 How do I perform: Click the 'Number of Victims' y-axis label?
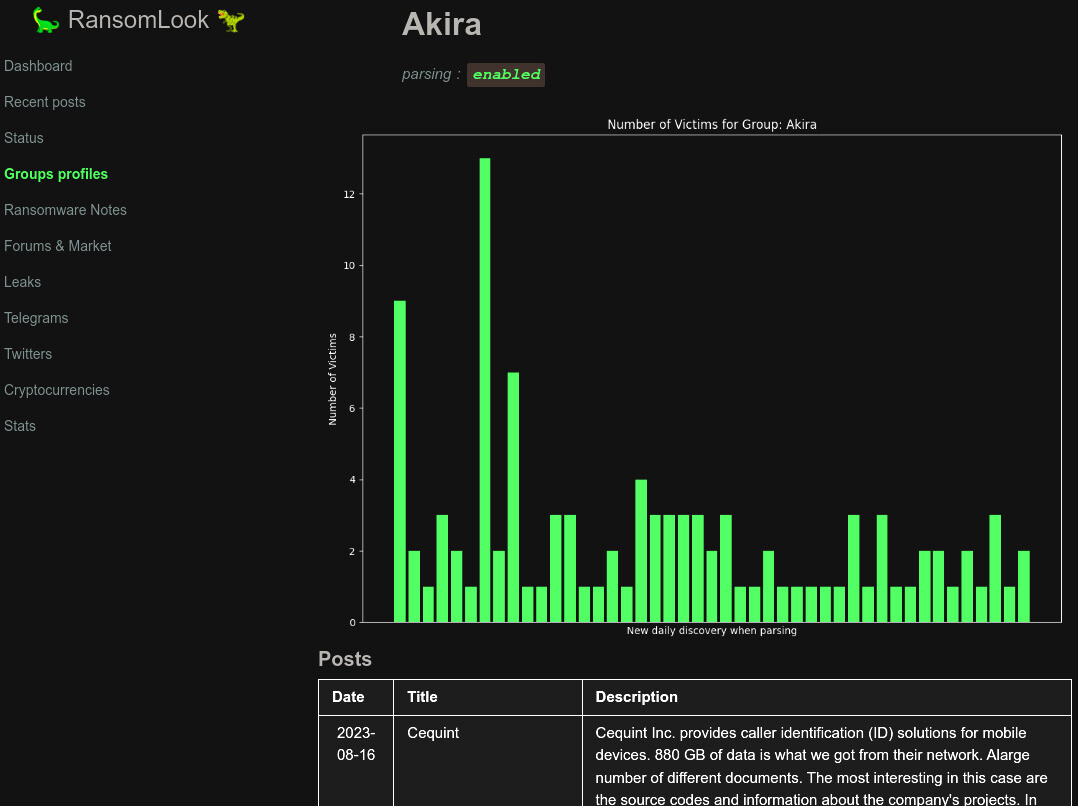[x=333, y=379]
